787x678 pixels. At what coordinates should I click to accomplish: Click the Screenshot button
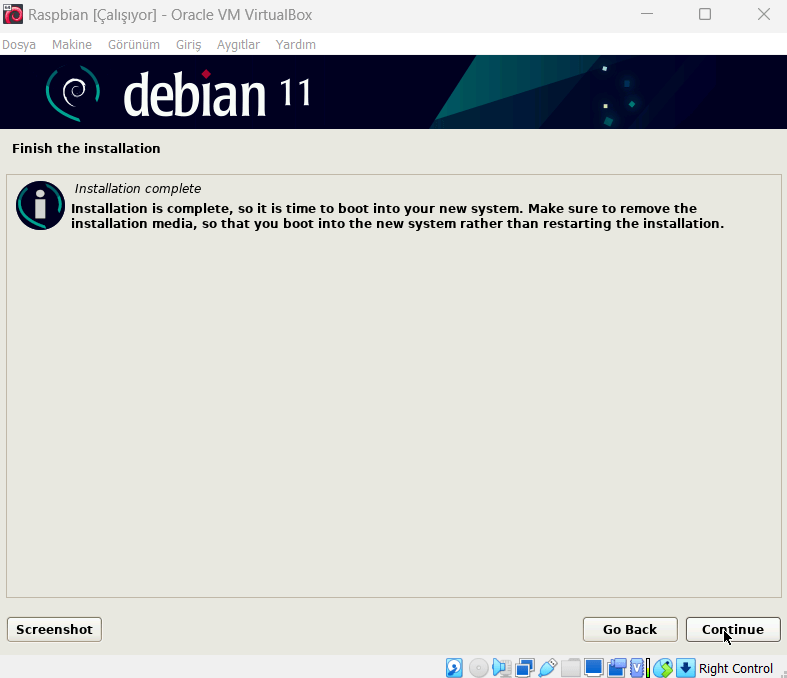(54, 629)
